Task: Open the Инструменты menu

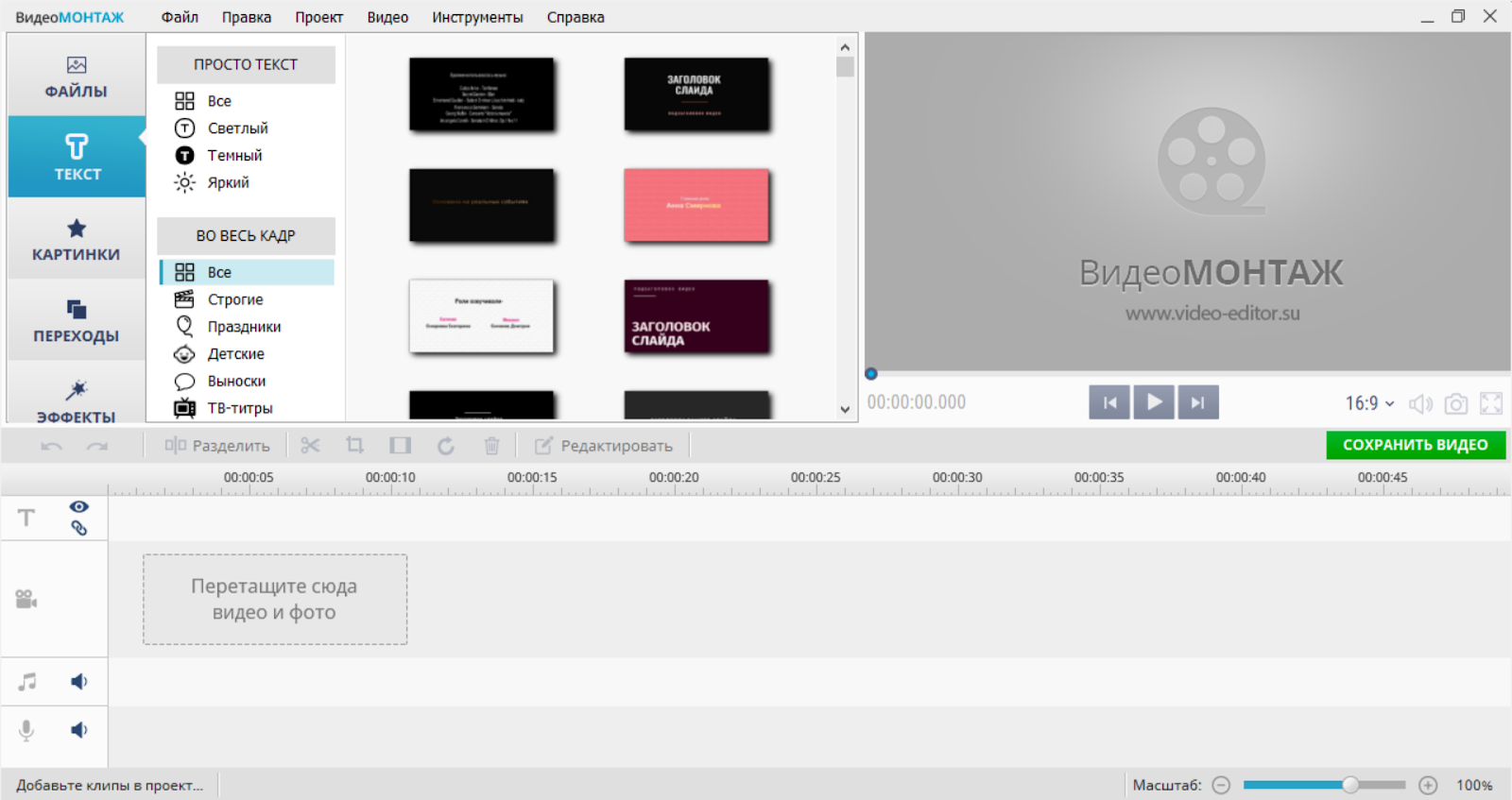Action: click(x=477, y=17)
